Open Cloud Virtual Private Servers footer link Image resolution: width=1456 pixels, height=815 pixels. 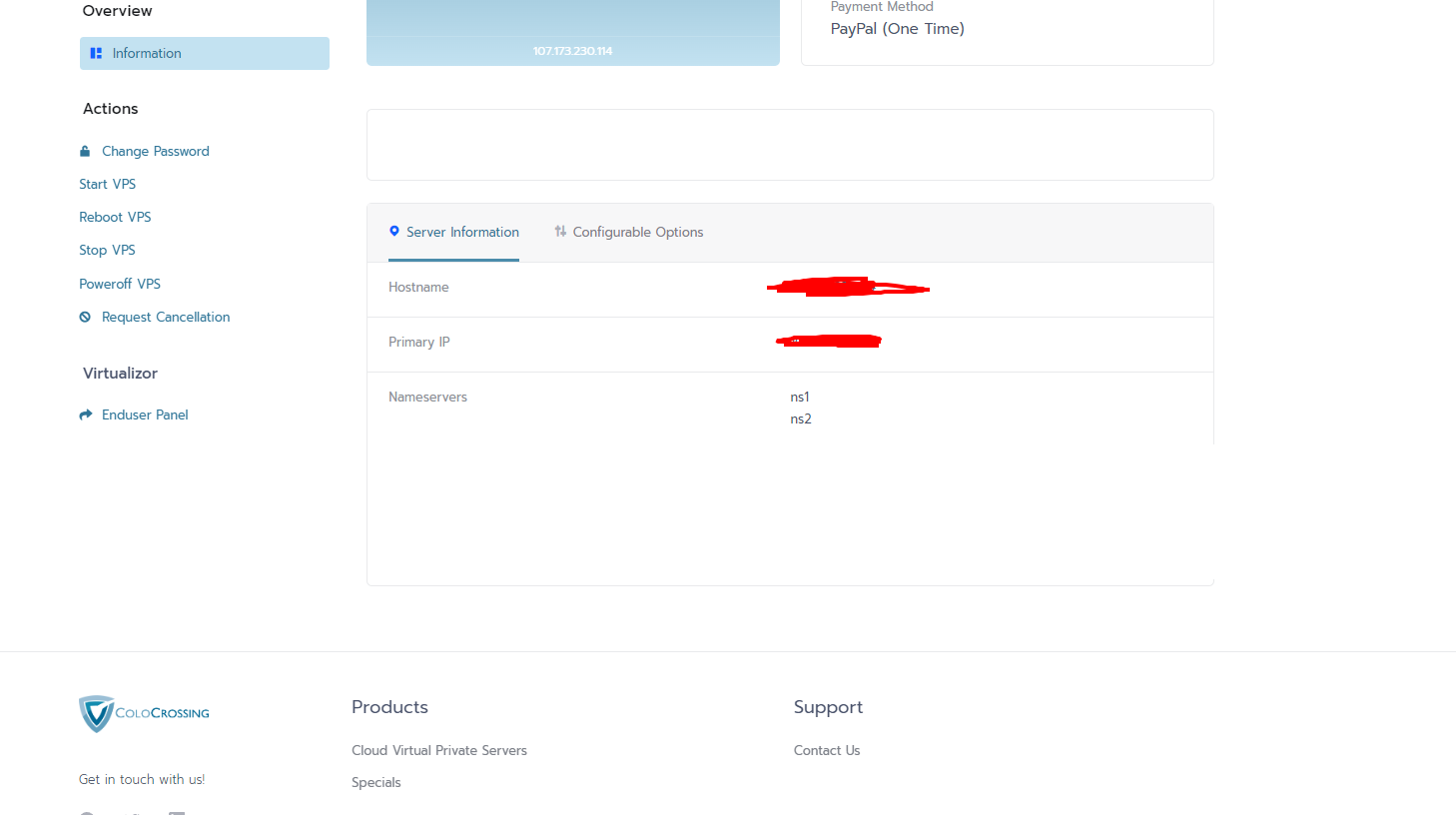coord(438,750)
